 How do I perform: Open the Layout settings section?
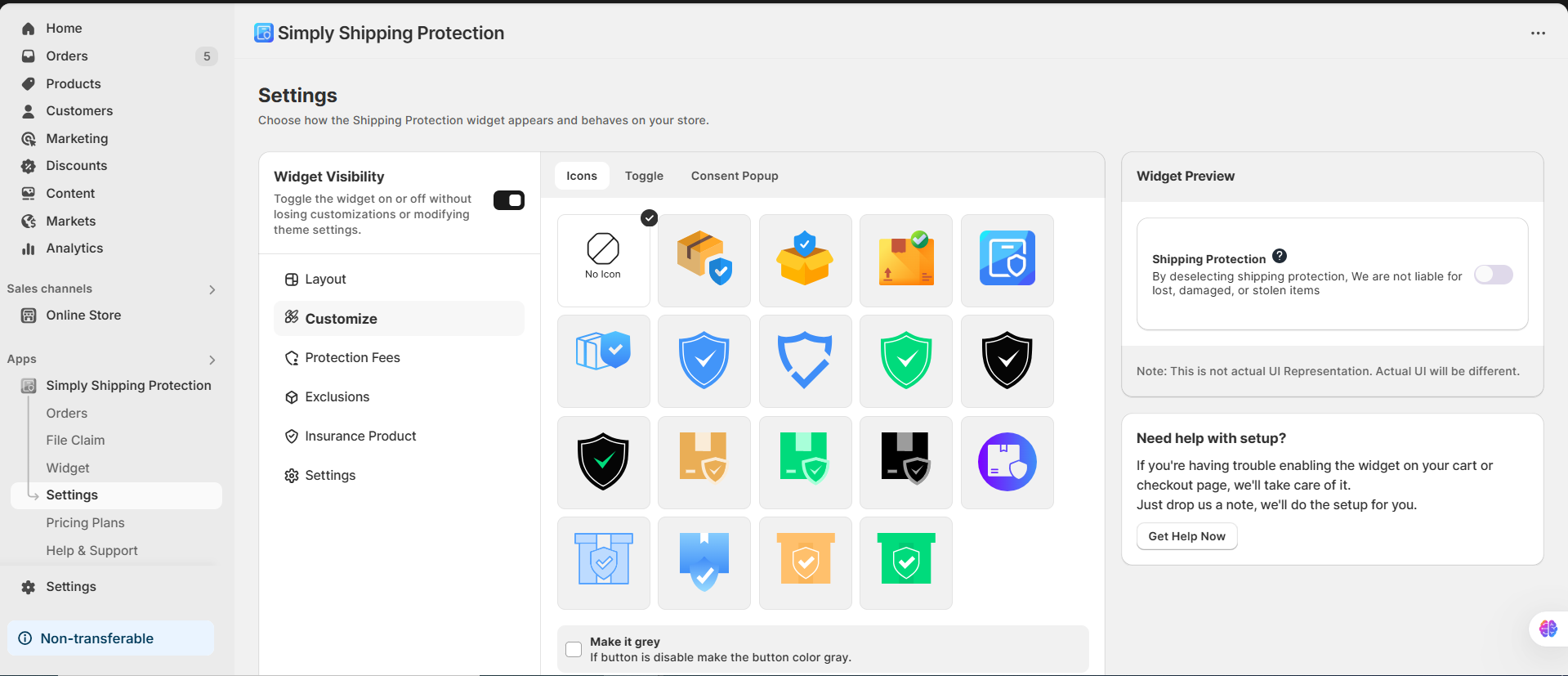click(399, 280)
